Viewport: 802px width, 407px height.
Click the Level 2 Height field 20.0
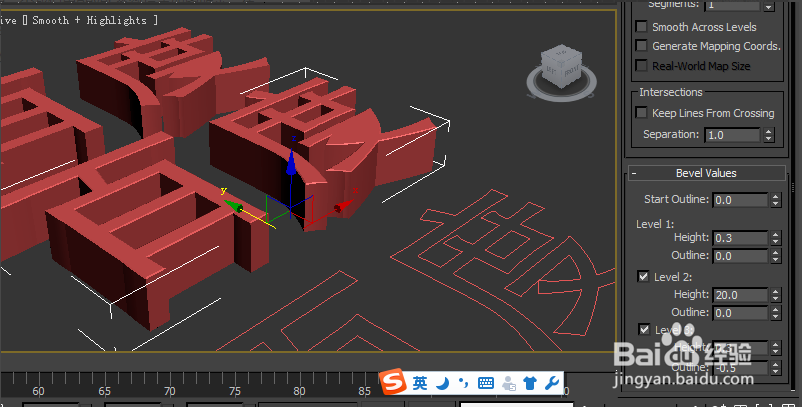(x=740, y=295)
